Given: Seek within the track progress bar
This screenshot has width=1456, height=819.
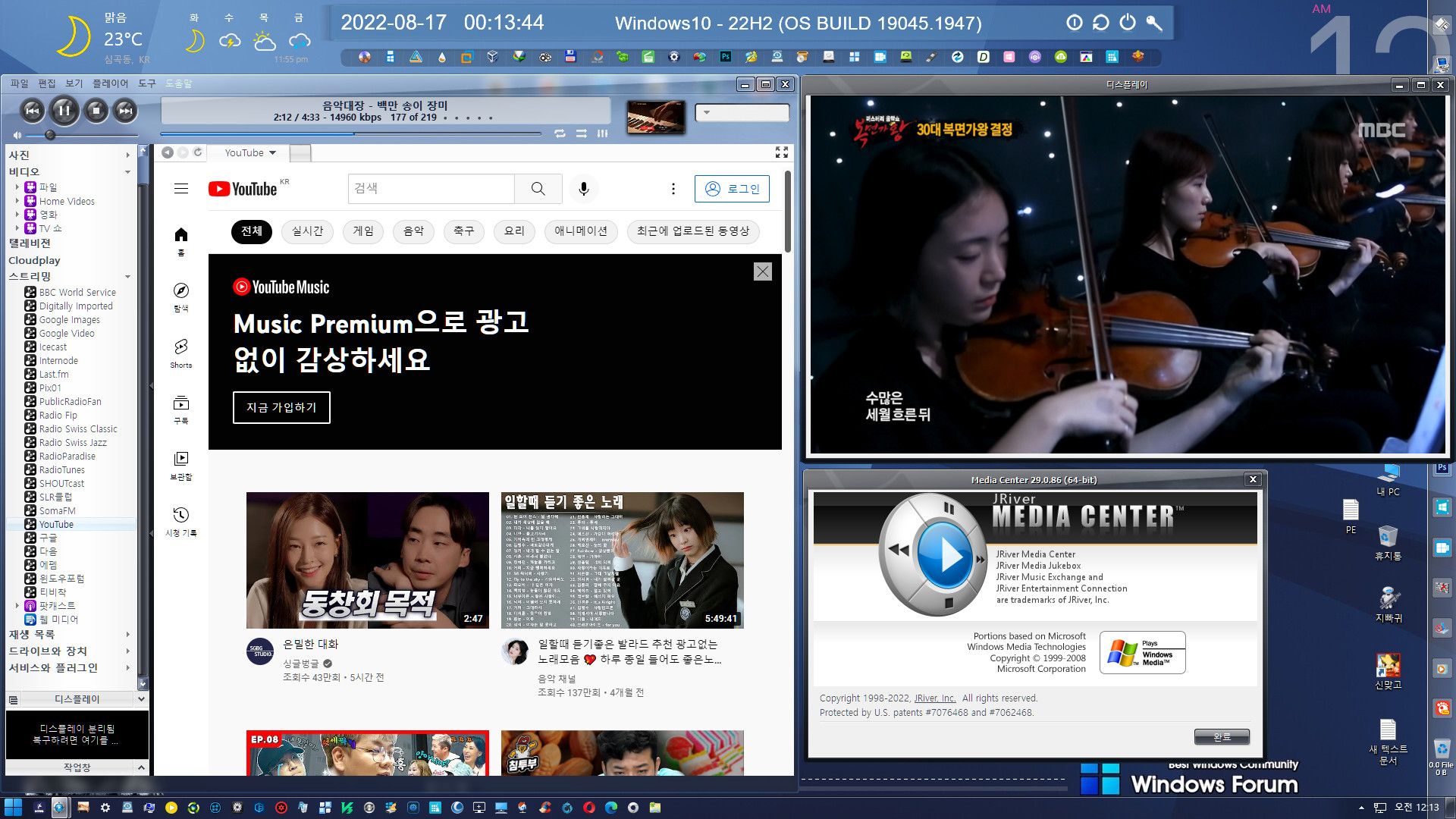Looking at the screenshot, I should pos(351,133).
